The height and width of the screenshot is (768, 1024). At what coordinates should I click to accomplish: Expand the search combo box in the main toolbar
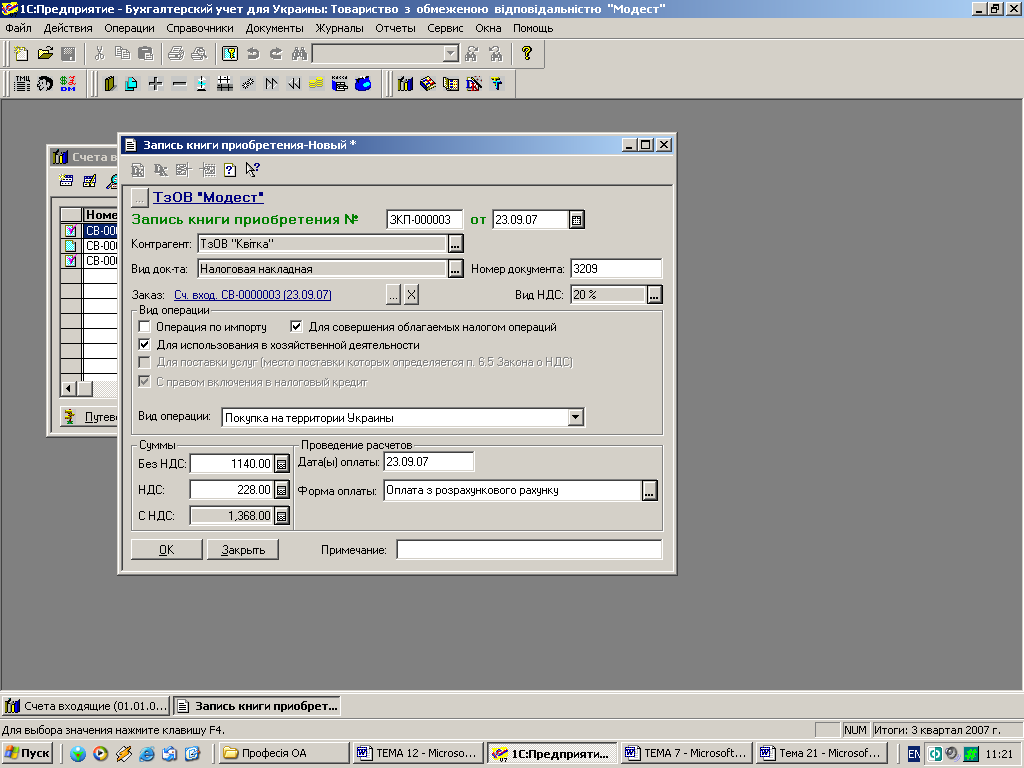(x=451, y=54)
